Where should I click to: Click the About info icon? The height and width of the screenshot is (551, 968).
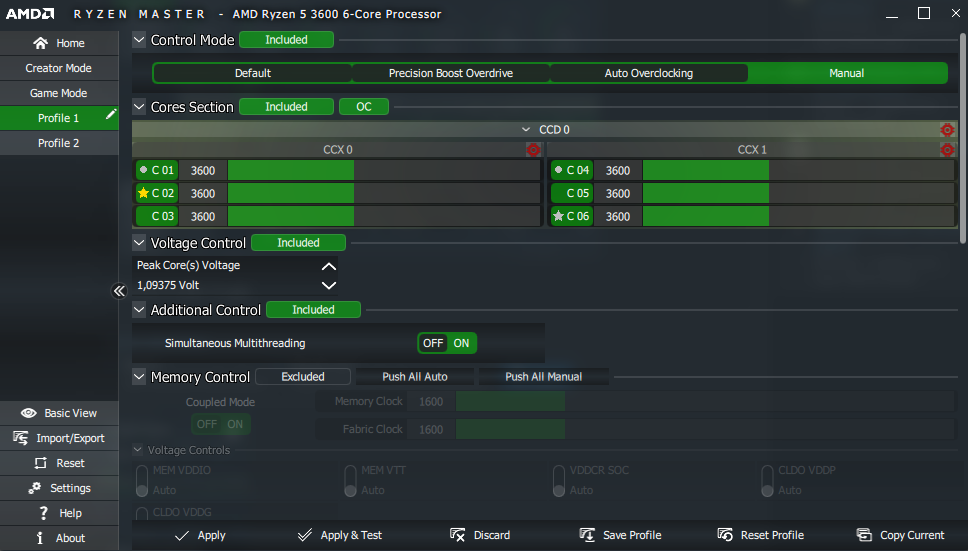point(40,538)
